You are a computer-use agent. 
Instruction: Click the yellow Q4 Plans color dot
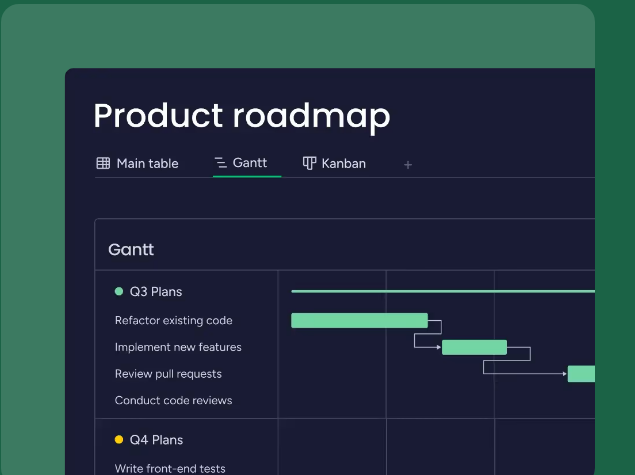click(119, 440)
